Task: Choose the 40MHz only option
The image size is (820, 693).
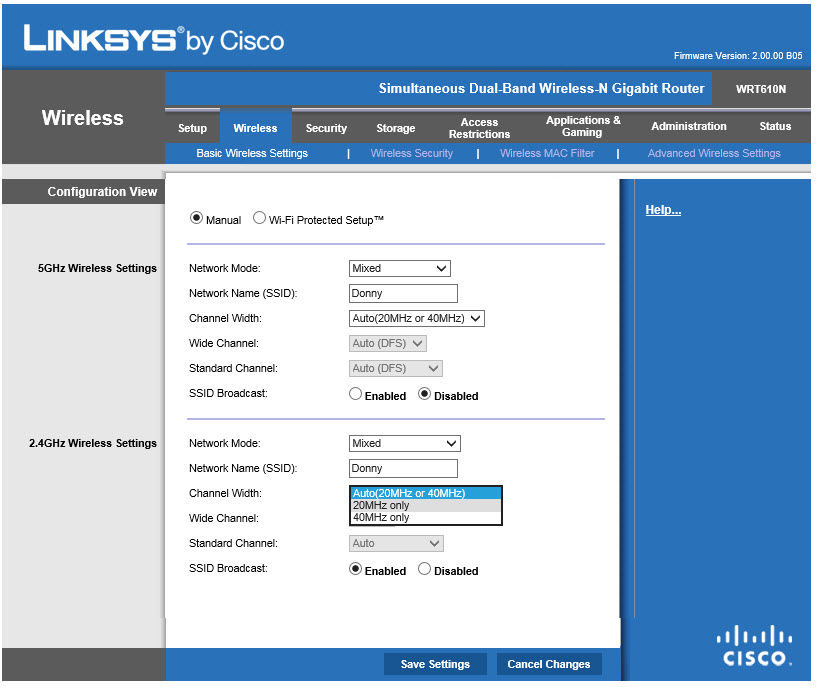Action: tap(426, 518)
